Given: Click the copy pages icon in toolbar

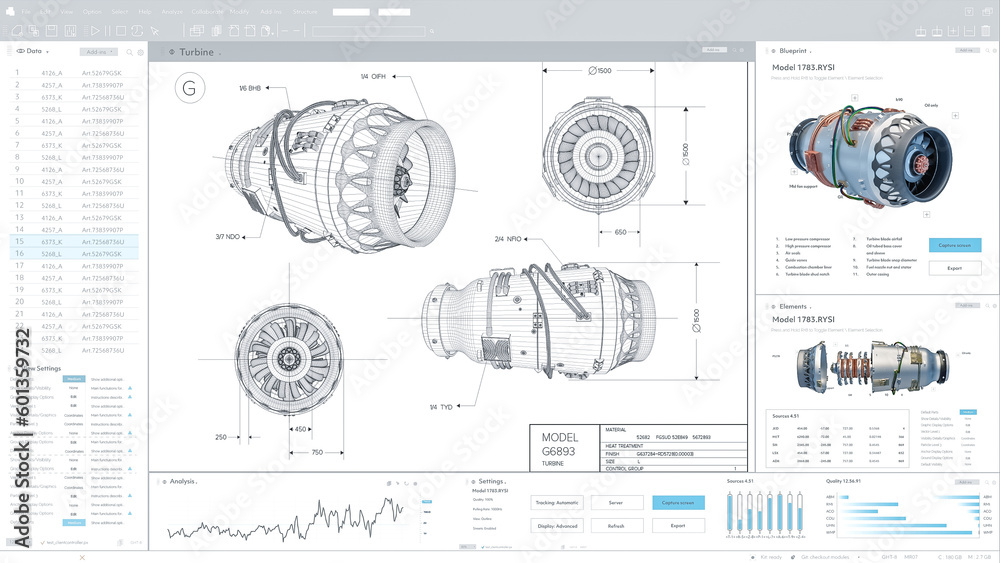Looking at the screenshot, I should pyautogui.click(x=217, y=30).
